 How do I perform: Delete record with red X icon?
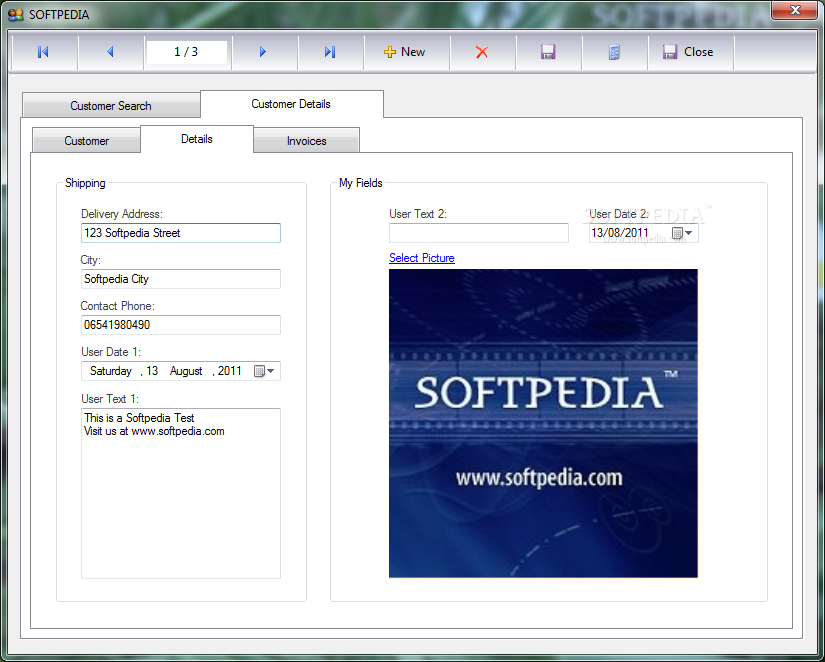(x=481, y=52)
